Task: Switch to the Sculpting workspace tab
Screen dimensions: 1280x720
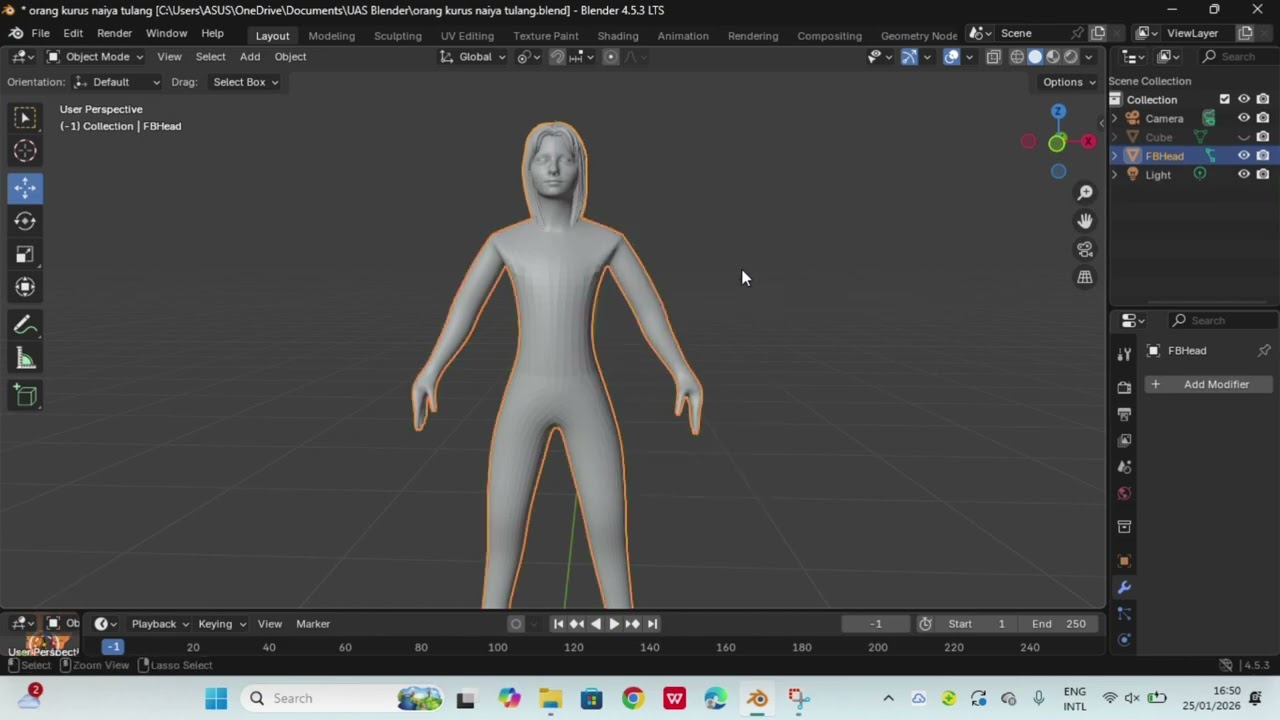Action: point(397,36)
